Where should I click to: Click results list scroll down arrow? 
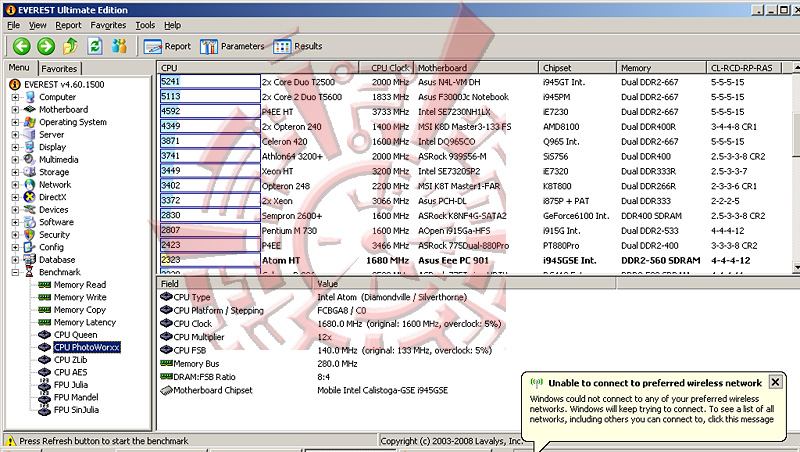796,267
